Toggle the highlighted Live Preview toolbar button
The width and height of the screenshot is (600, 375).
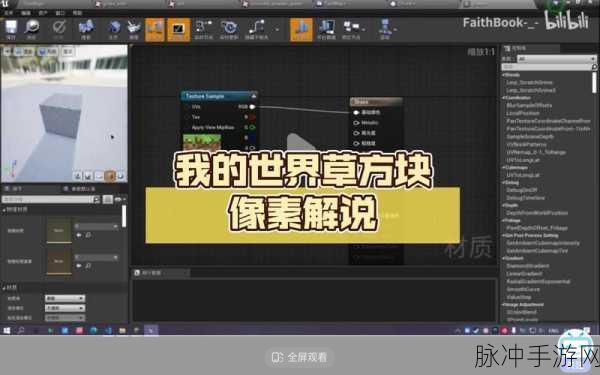click(x=178, y=29)
